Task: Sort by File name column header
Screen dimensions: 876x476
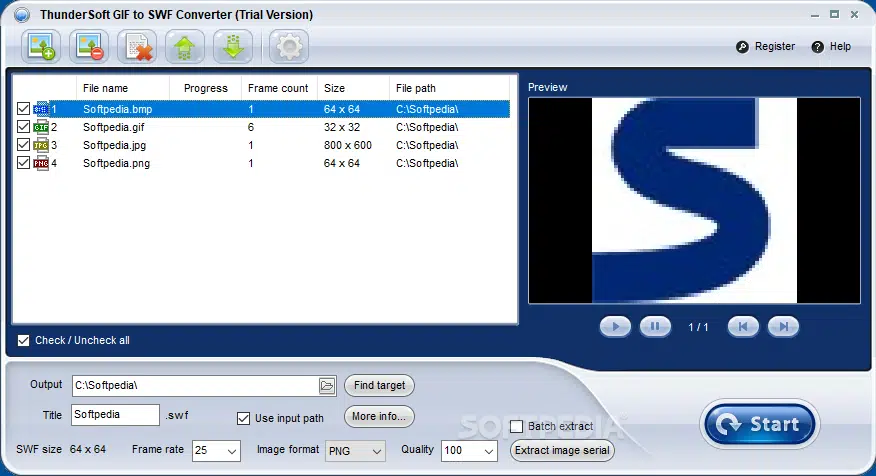Action: [x=122, y=88]
